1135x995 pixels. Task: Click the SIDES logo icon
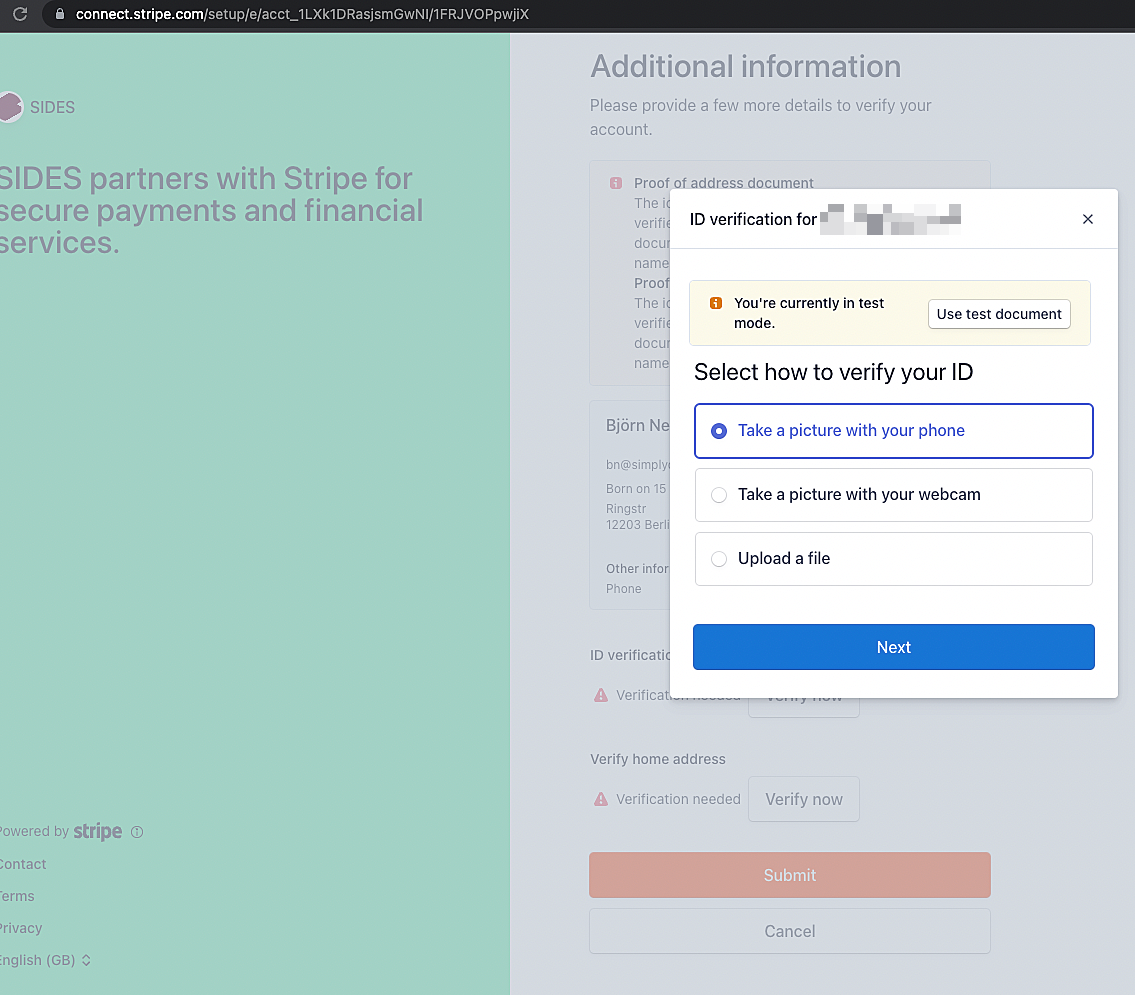coord(10,107)
